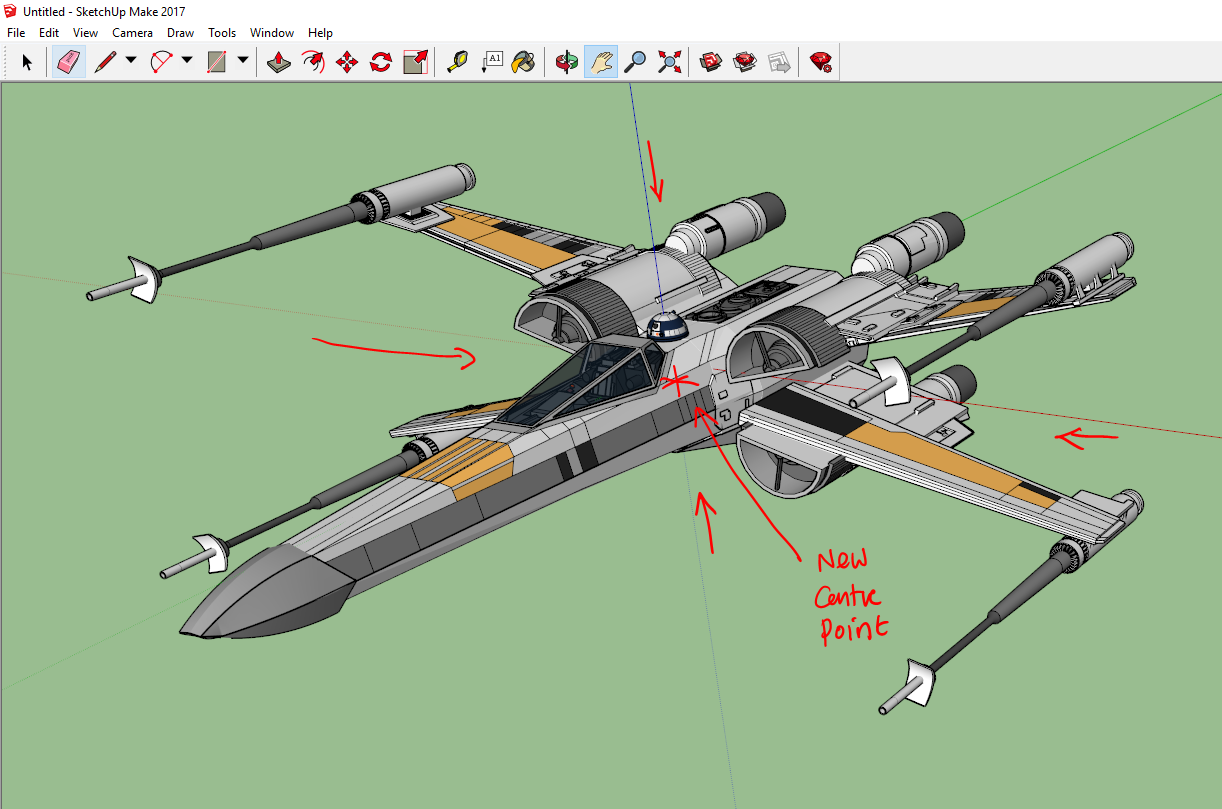Select the Move tool
Screen dimensions: 1222x809
tap(347, 62)
